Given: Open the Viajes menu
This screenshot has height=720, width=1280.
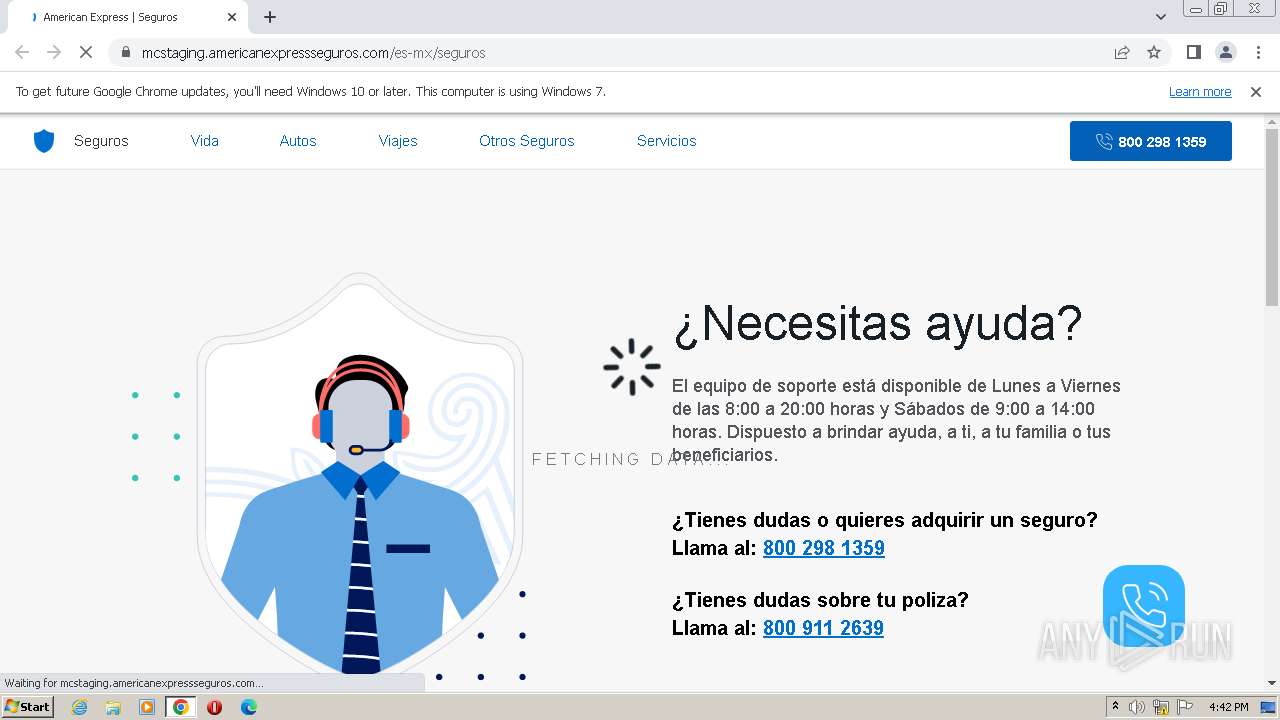Looking at the screenshot, I should pos(398,141).
